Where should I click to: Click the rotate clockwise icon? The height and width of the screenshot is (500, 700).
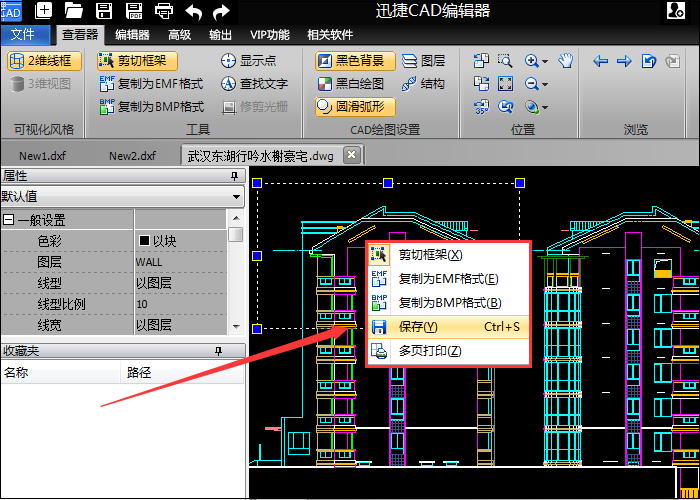coord(481,83)
